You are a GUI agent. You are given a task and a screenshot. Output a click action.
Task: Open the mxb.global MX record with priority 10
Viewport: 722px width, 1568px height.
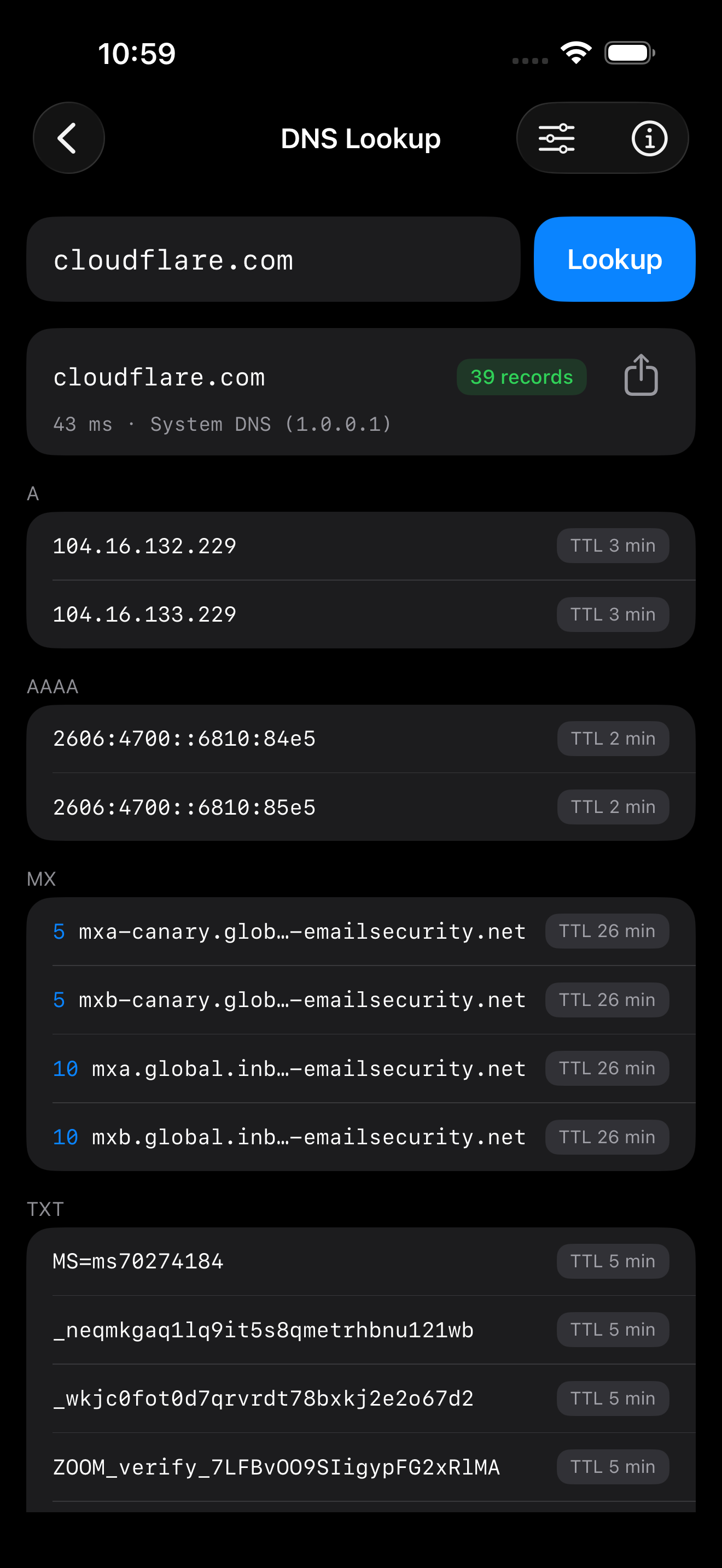click(x=361, y=1137)
